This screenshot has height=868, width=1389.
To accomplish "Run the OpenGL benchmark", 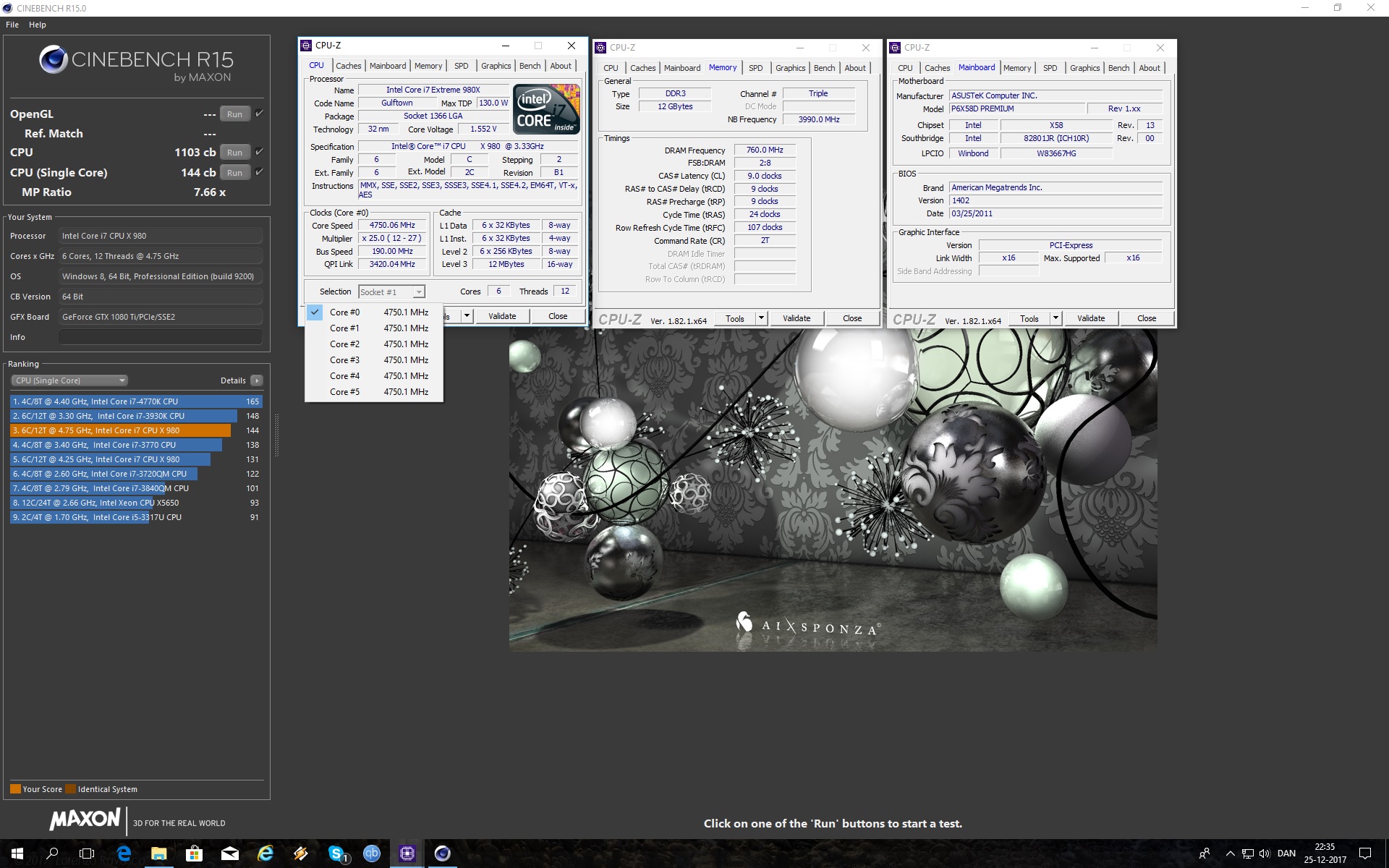I will pyautogui.click(x=235, y=114).
